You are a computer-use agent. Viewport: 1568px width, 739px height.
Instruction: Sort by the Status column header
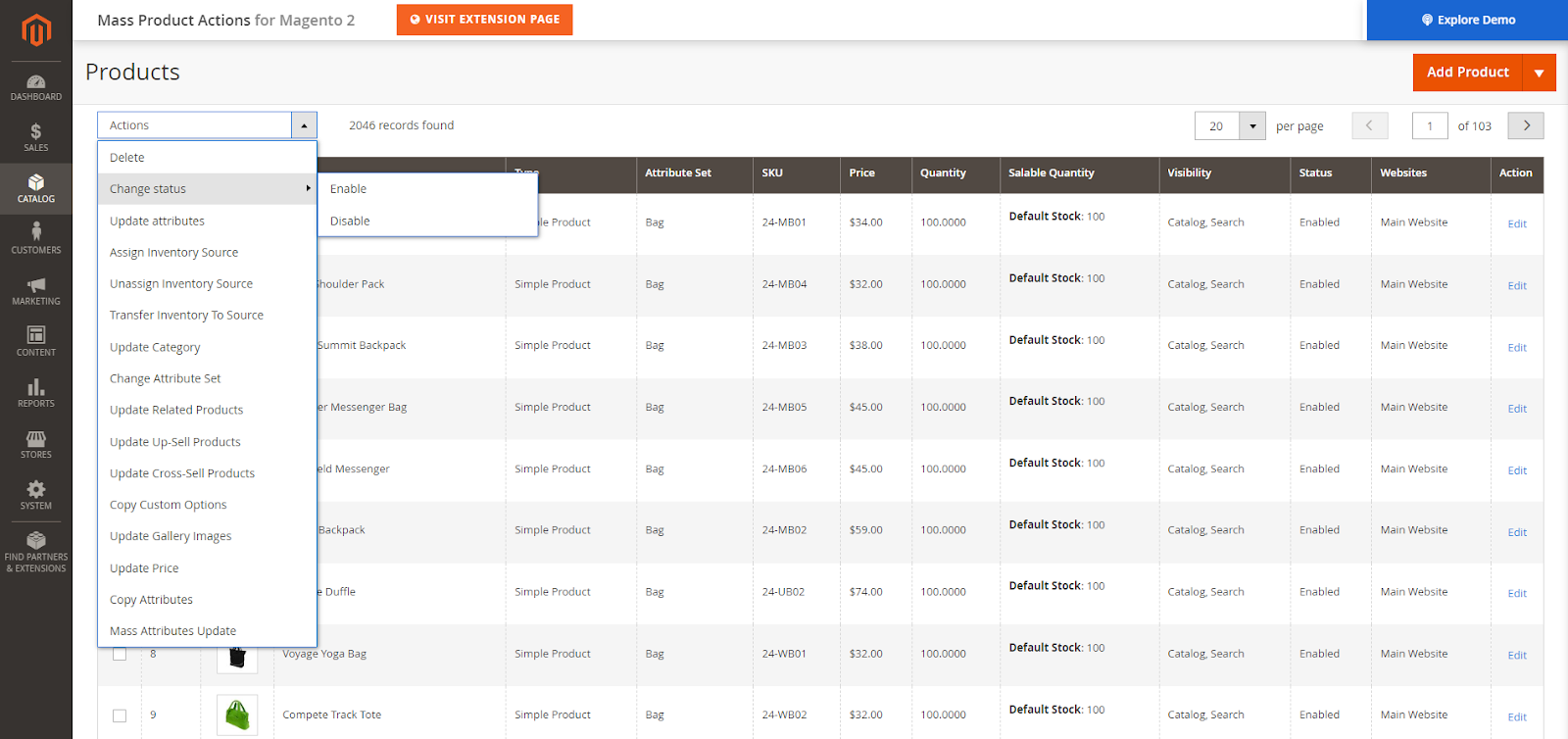pyautogui.click(x=1331, y=173)
